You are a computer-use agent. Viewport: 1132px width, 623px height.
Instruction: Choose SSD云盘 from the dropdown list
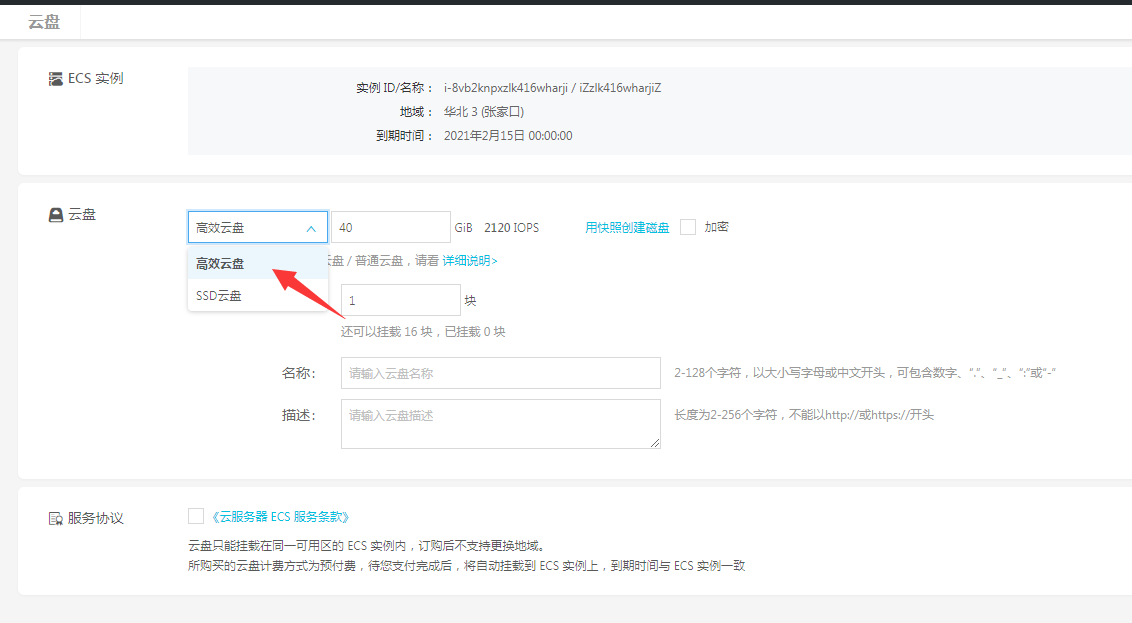pos(219,296)
